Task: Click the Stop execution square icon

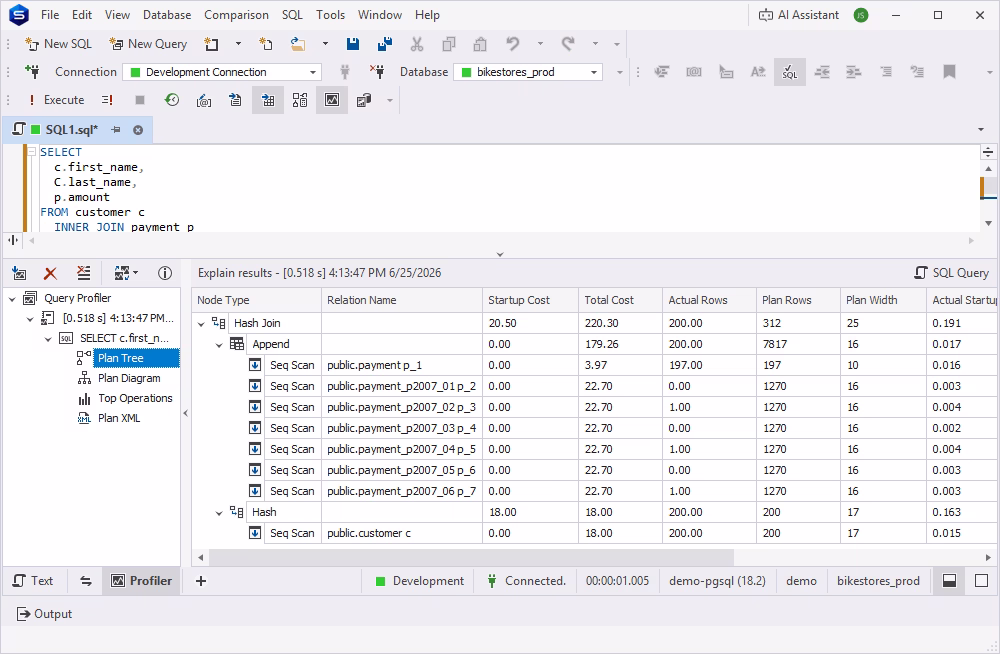Action: (x=140, y=100)
